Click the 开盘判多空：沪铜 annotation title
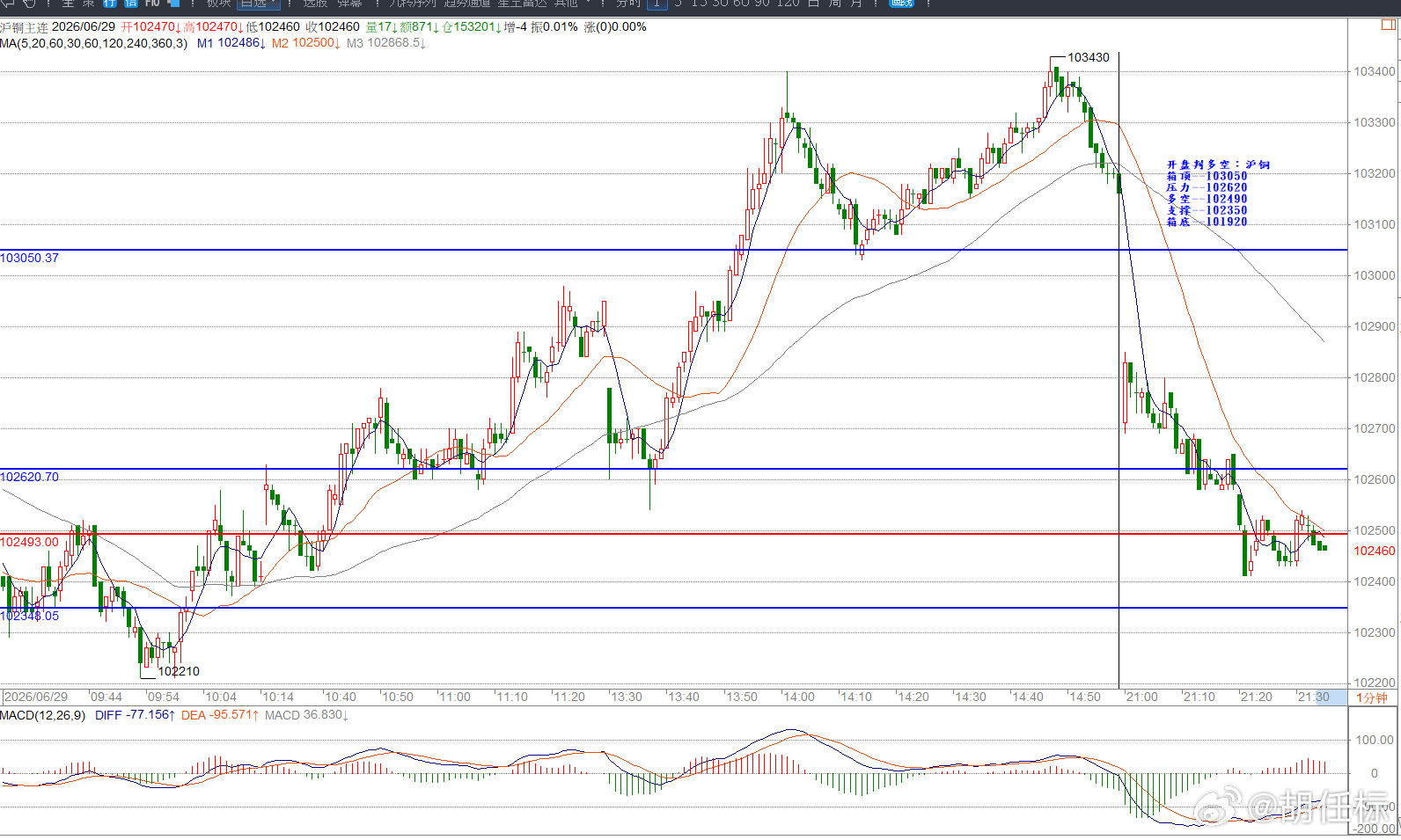Viewport: 1401px width, 840px height. pos(1218,164)
